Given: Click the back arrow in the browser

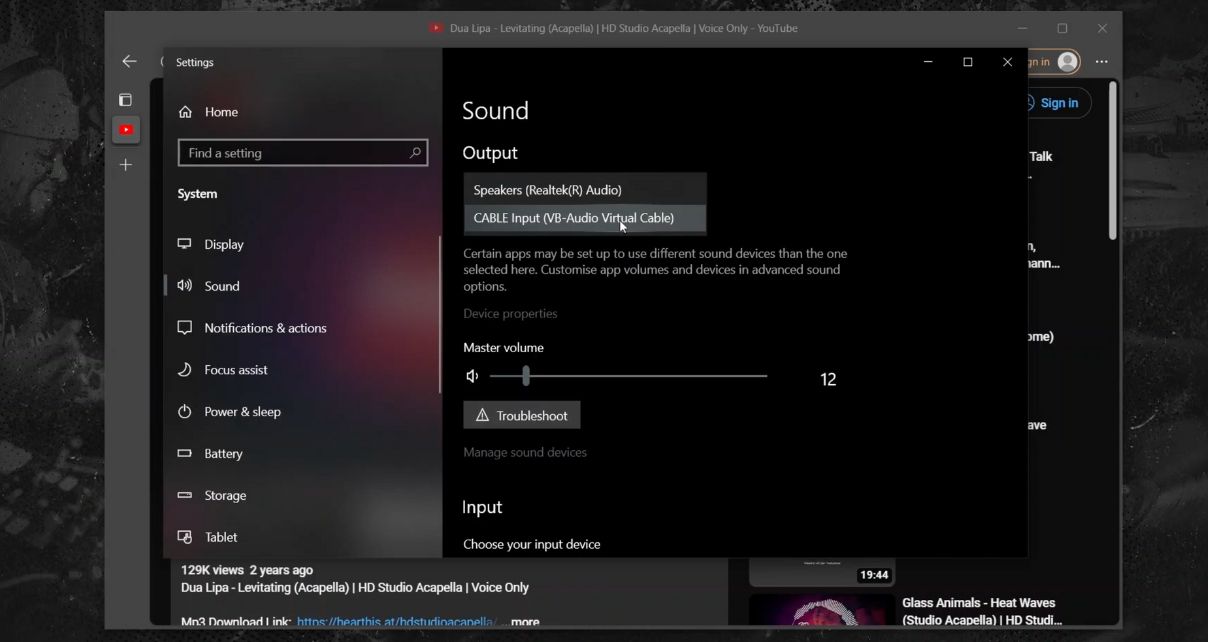Looking at the screenshot, I should [128, 61].
